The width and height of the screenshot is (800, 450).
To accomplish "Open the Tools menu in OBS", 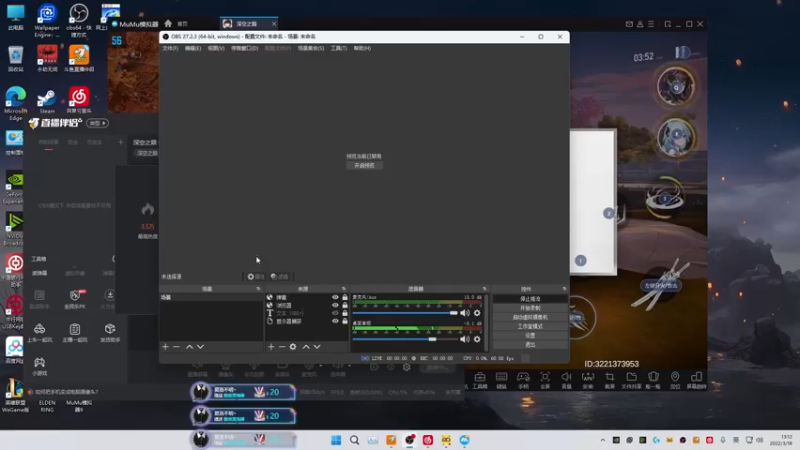I will click(339, 48).
